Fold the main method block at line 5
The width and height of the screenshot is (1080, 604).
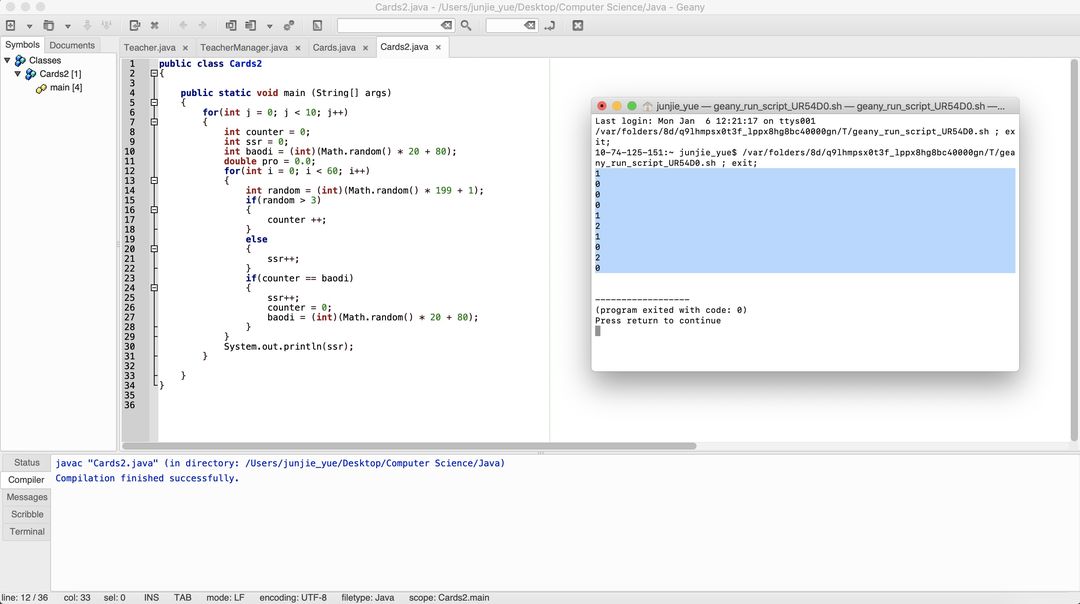pyautogui.click(x=154, y=103)
